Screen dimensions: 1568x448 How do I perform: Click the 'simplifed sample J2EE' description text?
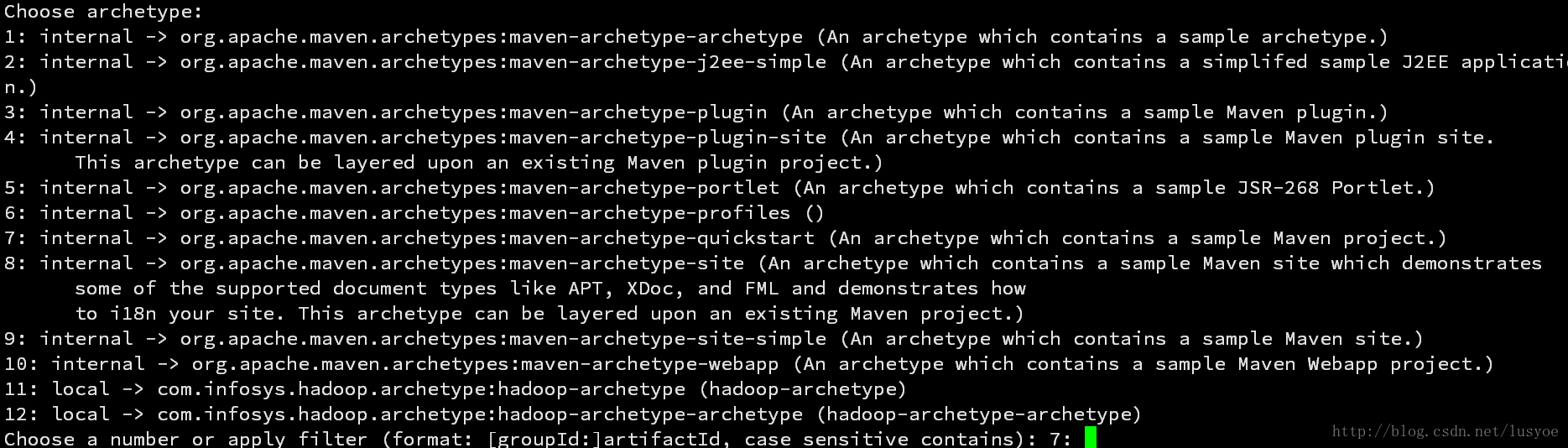pos(1326,62)
